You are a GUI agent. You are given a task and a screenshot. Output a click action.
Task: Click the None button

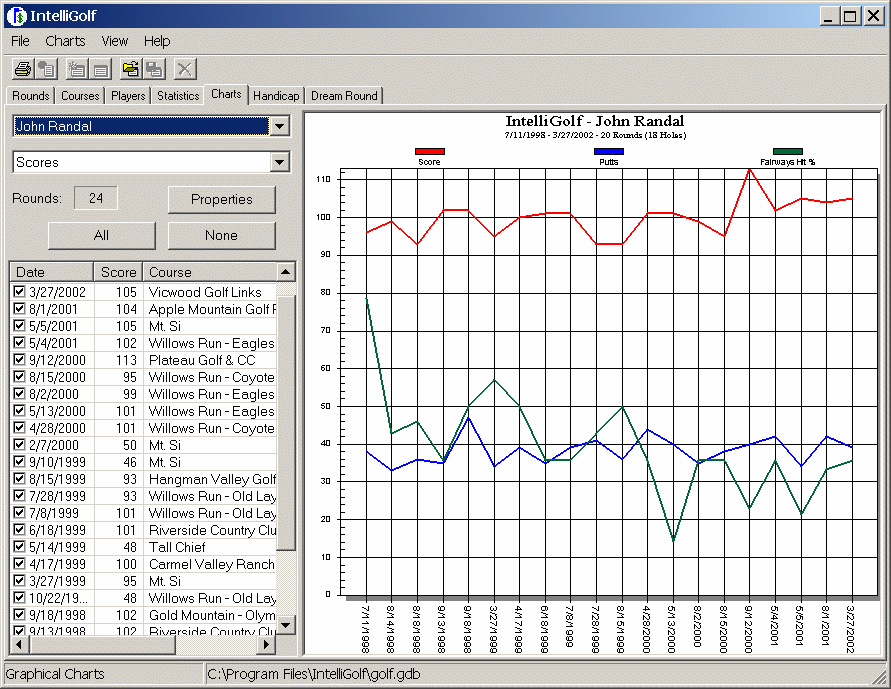pos(222,235)
